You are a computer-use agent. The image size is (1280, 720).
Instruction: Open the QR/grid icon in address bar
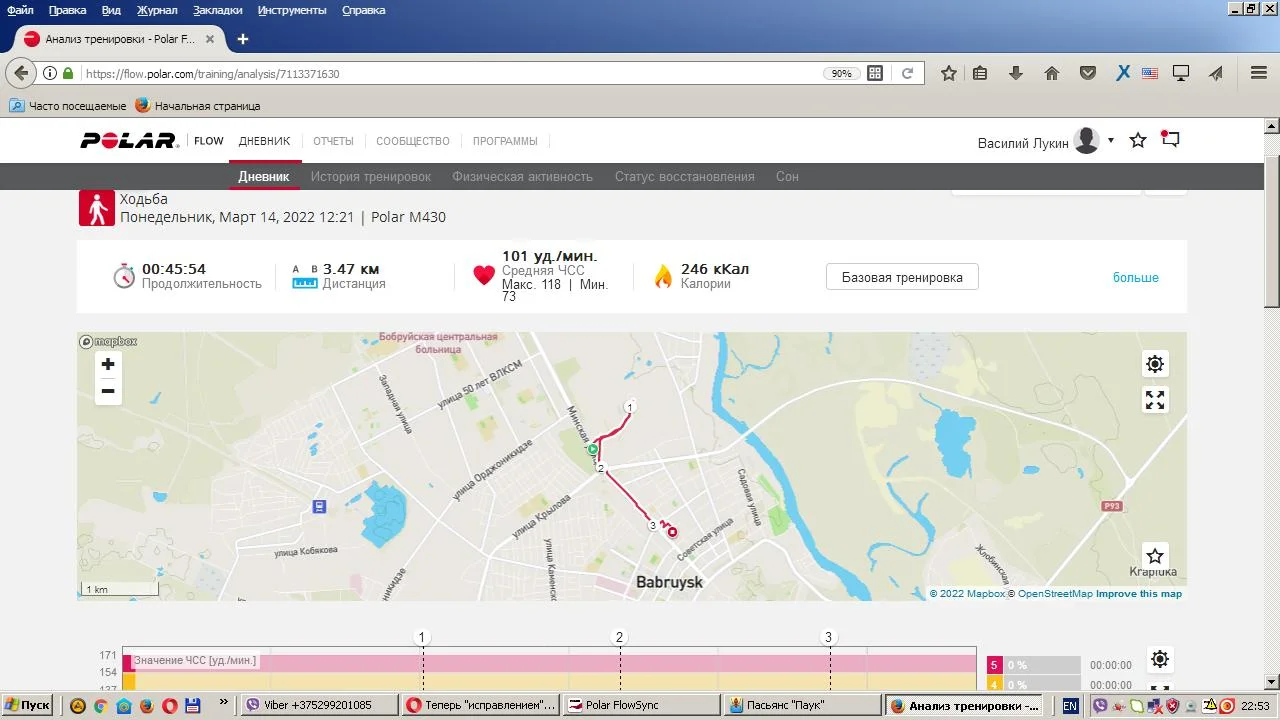[875, 73]
